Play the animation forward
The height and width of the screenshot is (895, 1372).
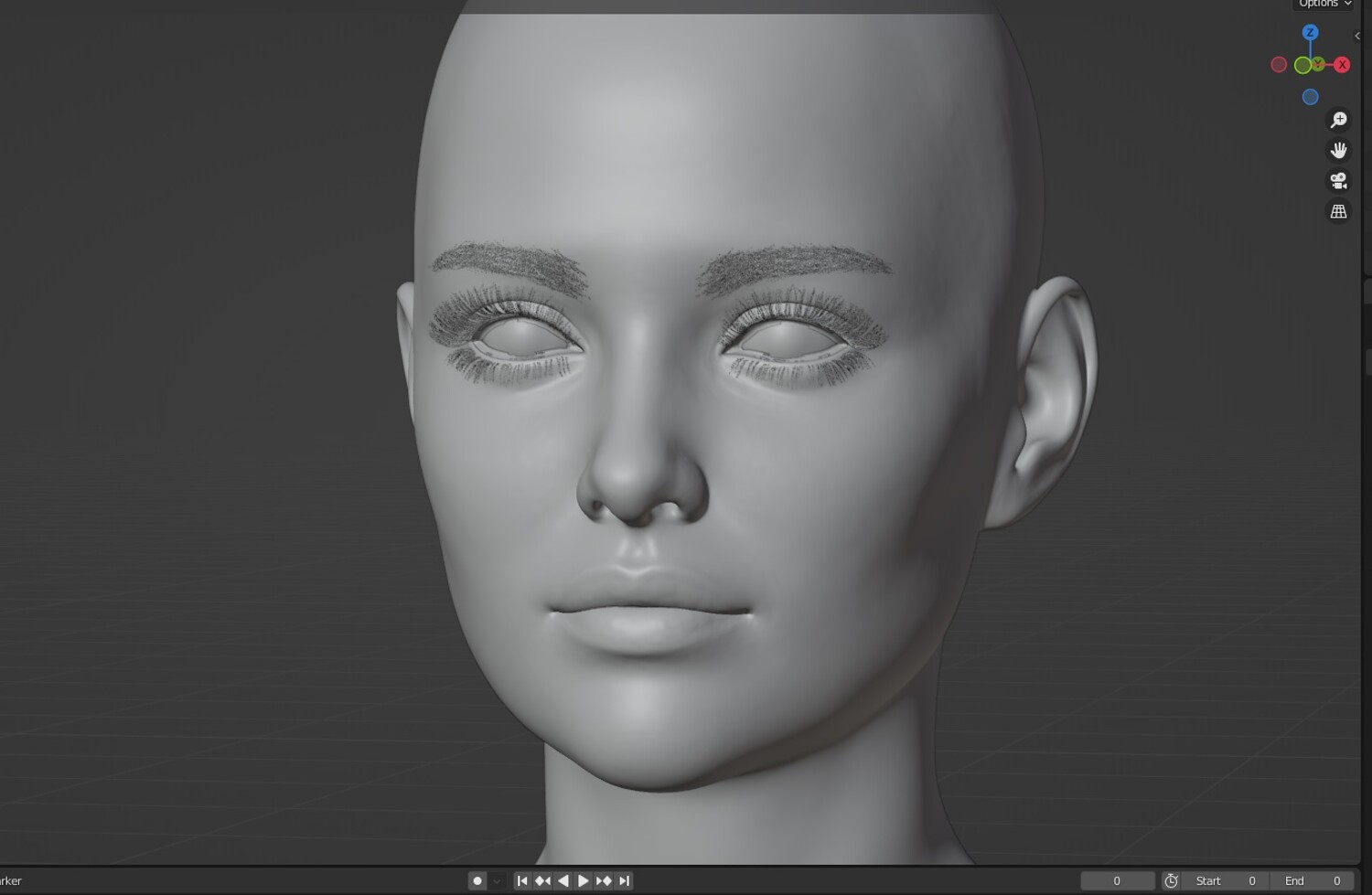(583, 881)
